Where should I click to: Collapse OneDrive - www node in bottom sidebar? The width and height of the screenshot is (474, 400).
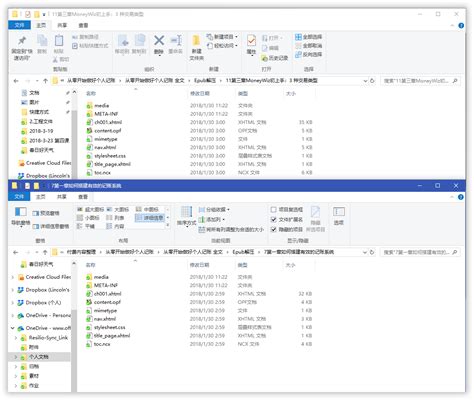13,328
